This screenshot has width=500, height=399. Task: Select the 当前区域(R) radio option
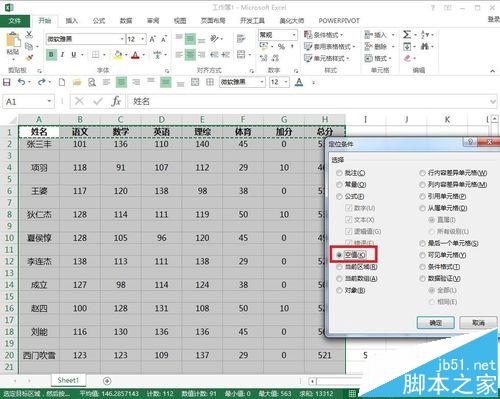pyautogui.click(x=339, y=267)
